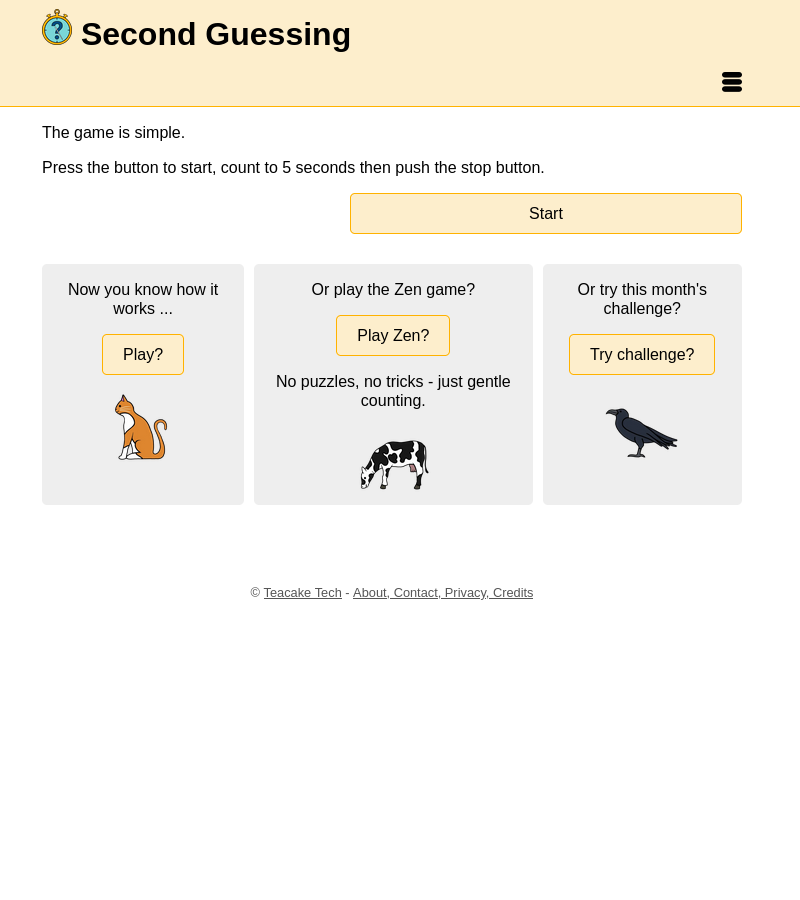The image size is (800, 900).
Task: Click the copyright symbol in footer
Action: point(255,593)
